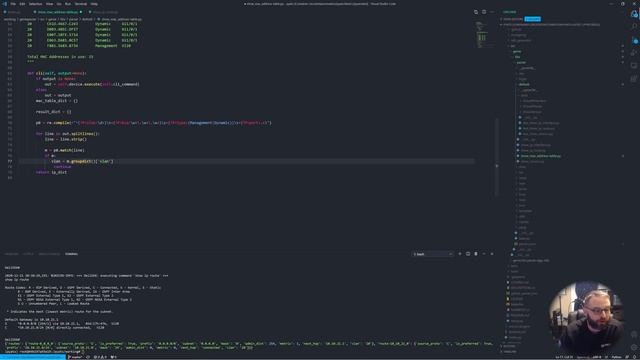This screenshot has height=360, width=640.
Task: Maximize the terminal panel size
Action: (x=484, y=254)
